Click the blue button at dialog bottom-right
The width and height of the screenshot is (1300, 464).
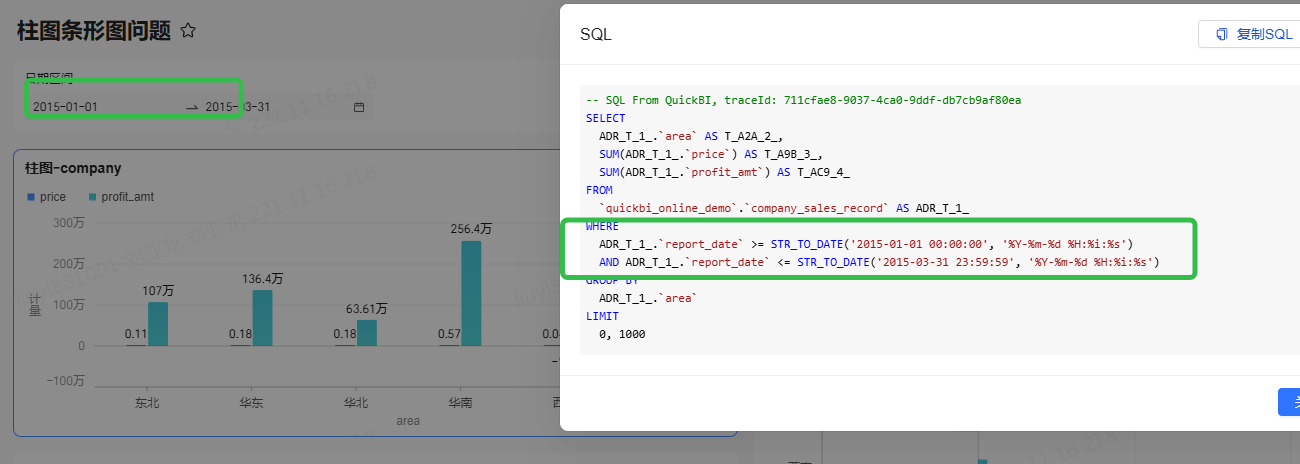tap(1290, 402)
